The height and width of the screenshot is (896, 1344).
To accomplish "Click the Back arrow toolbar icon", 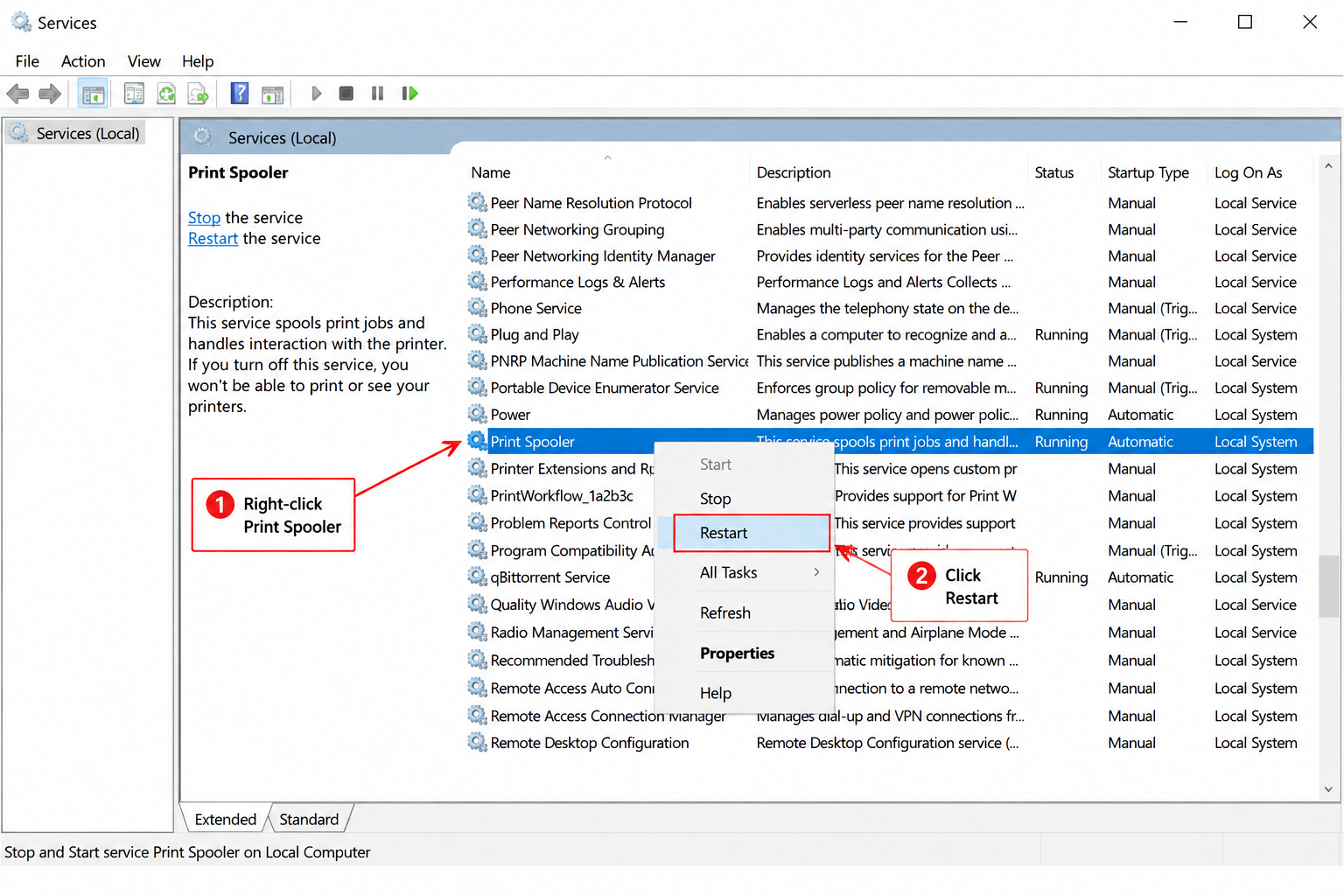I will point(17,94).
